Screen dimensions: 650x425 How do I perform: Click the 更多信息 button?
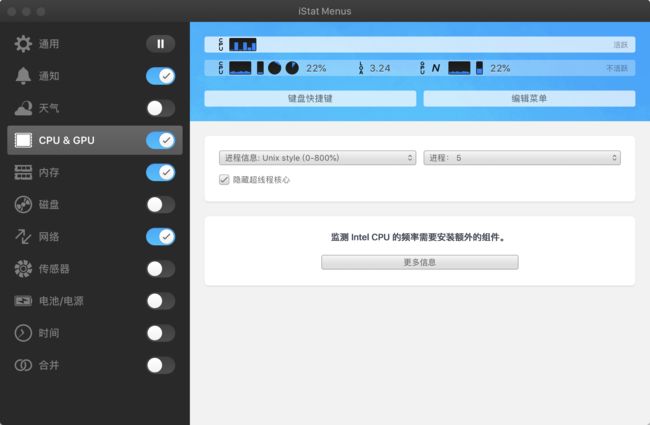420,262
